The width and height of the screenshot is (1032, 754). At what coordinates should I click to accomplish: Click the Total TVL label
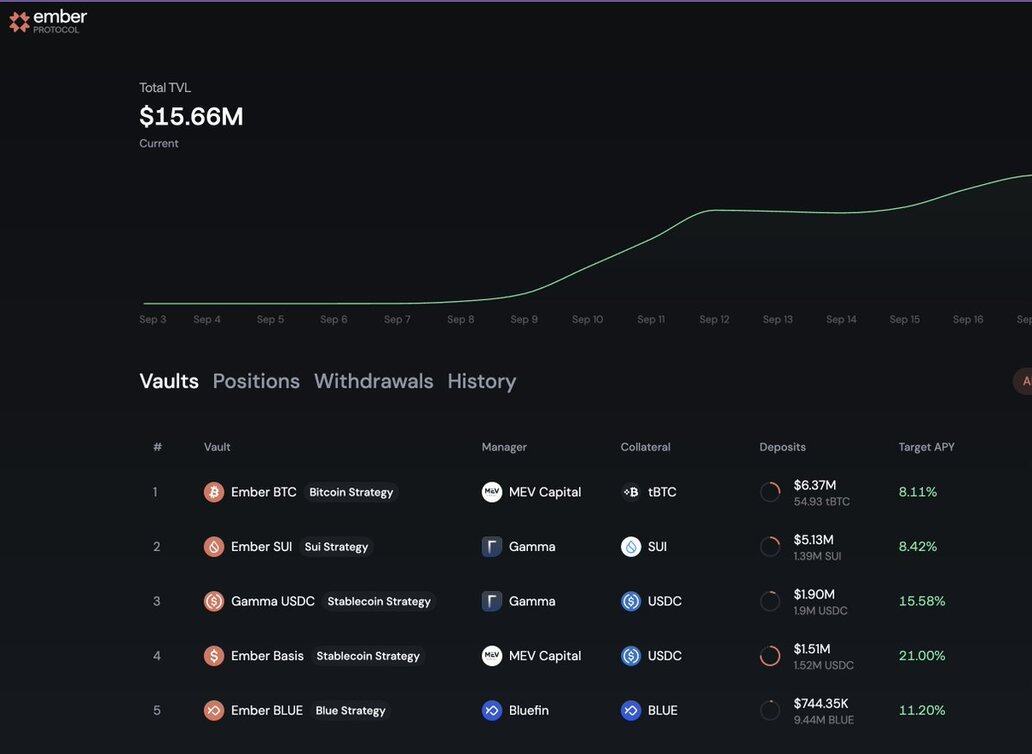click(x=165, y=88)
